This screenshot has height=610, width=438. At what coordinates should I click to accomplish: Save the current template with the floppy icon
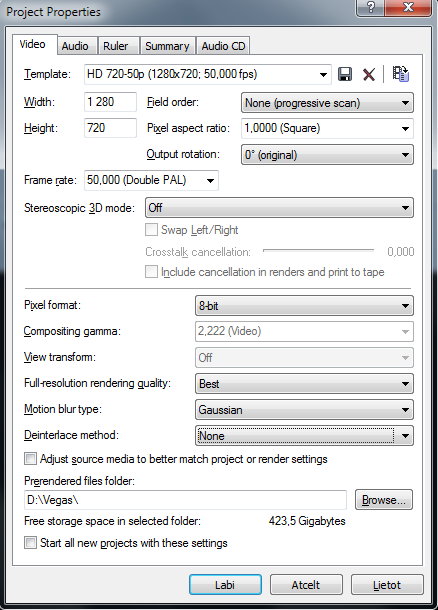(345, 74)
